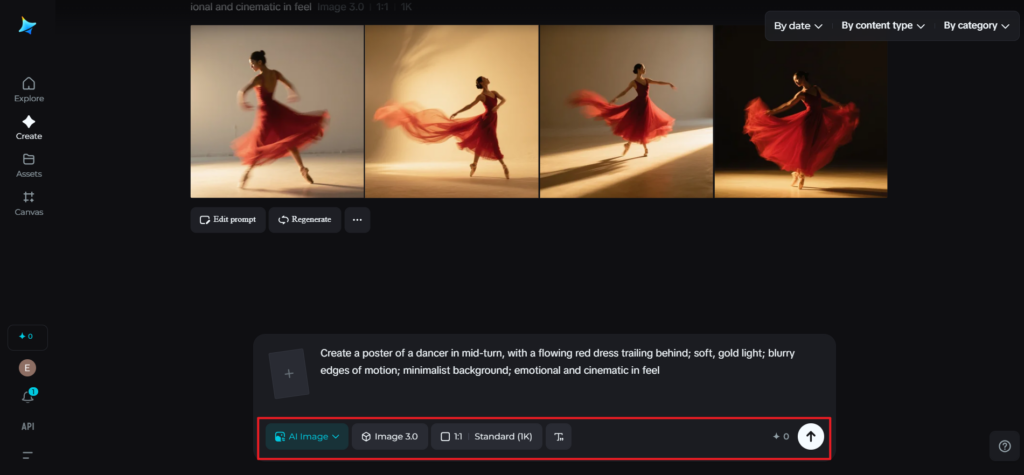Open the By category filter dropdown
Image resolution: width=1024 pixels, height=475 pixels.
[976, 26]
